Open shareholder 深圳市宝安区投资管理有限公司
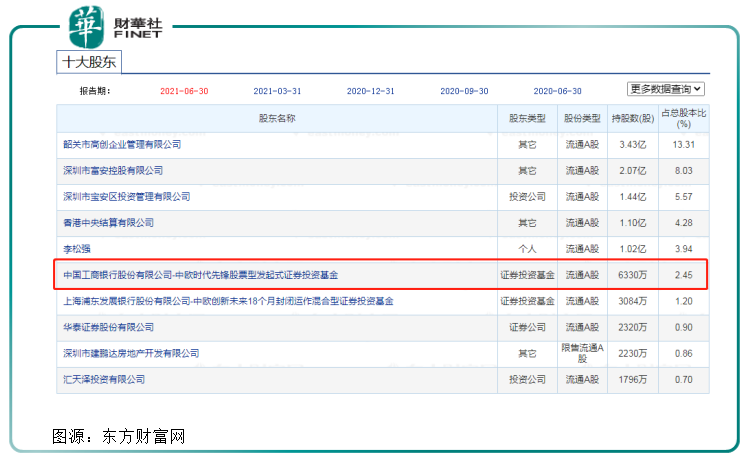This screenshot has height=460, width=750. [127, 197]
